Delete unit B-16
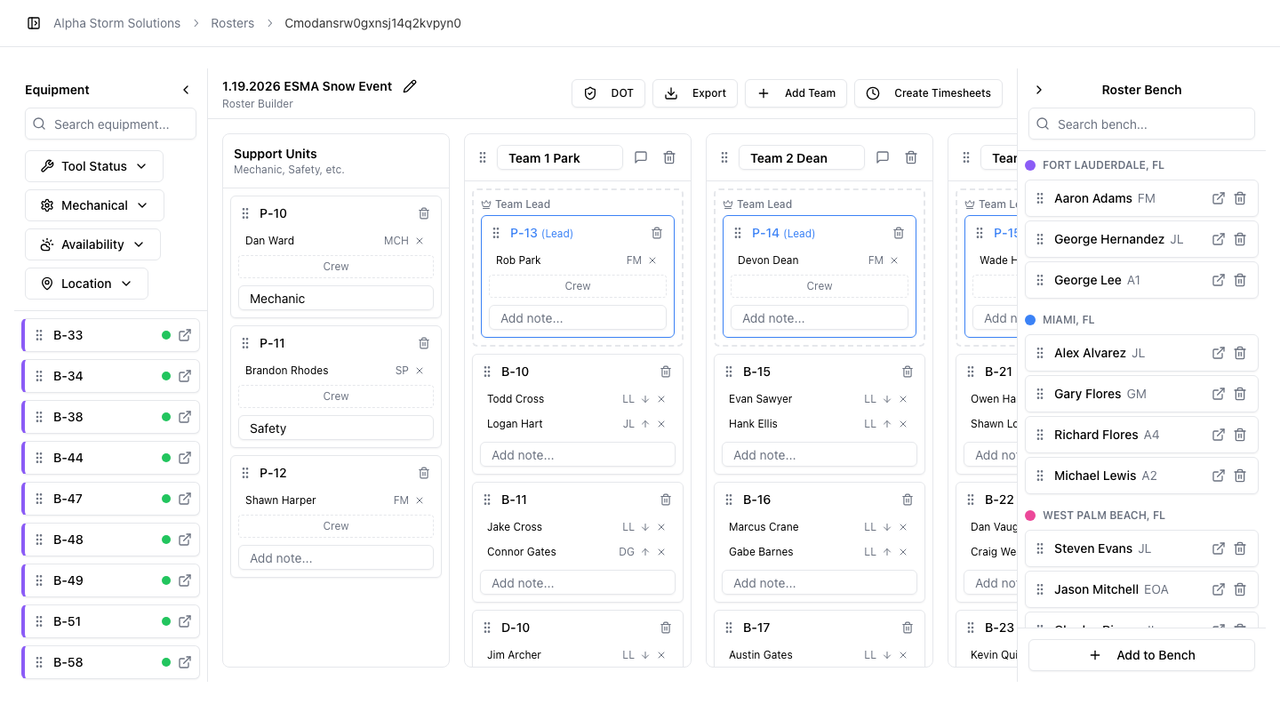Image resolution: width=1280 pixels, height=720 pixels. [x=908, y=499]
